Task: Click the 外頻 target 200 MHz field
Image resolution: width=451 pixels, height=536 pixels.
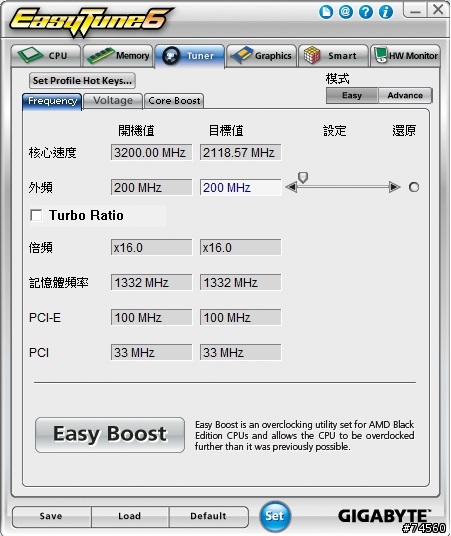Action: point(240,187)
